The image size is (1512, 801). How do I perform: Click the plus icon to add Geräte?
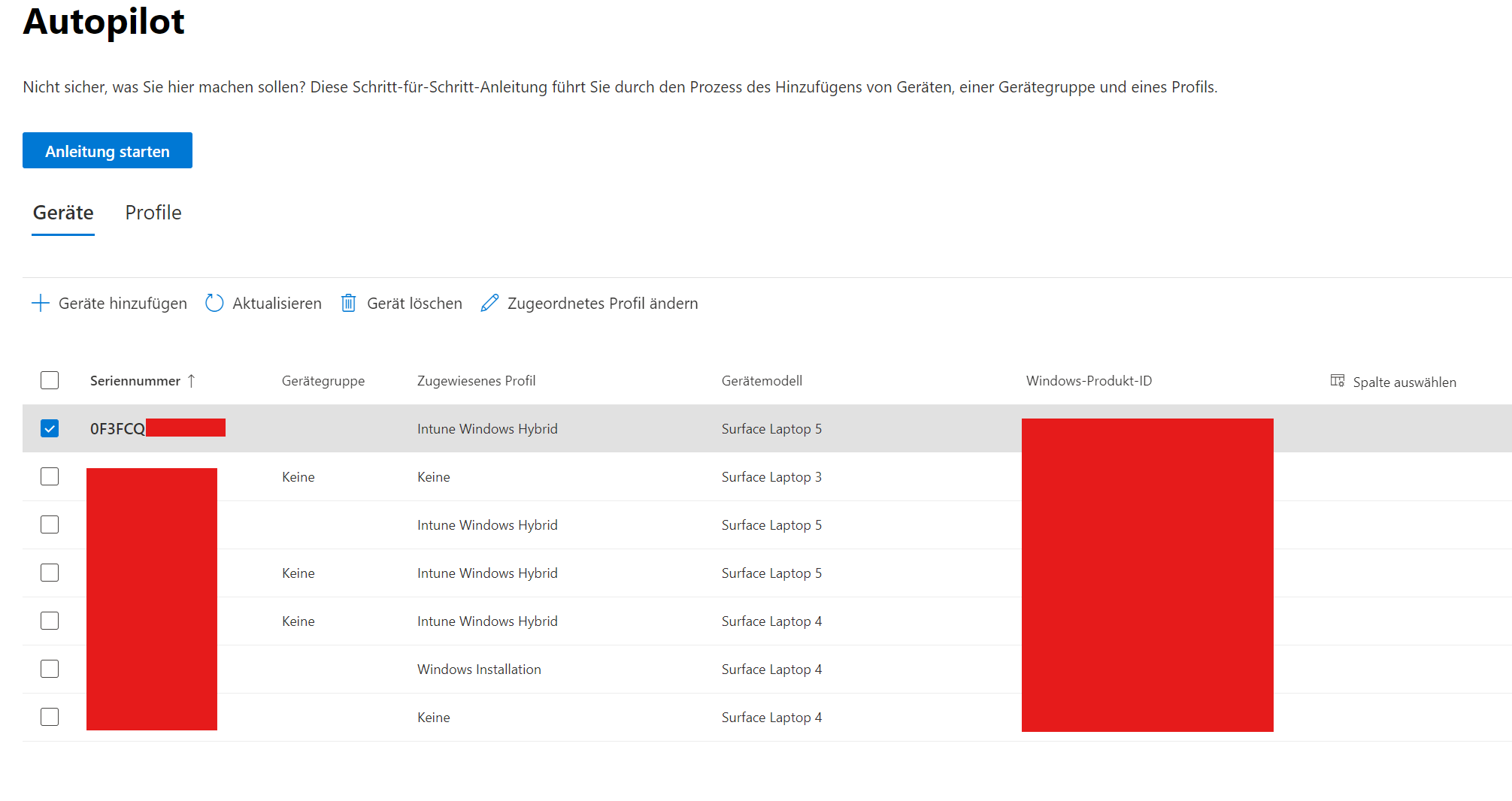click(x=40, y=303)
